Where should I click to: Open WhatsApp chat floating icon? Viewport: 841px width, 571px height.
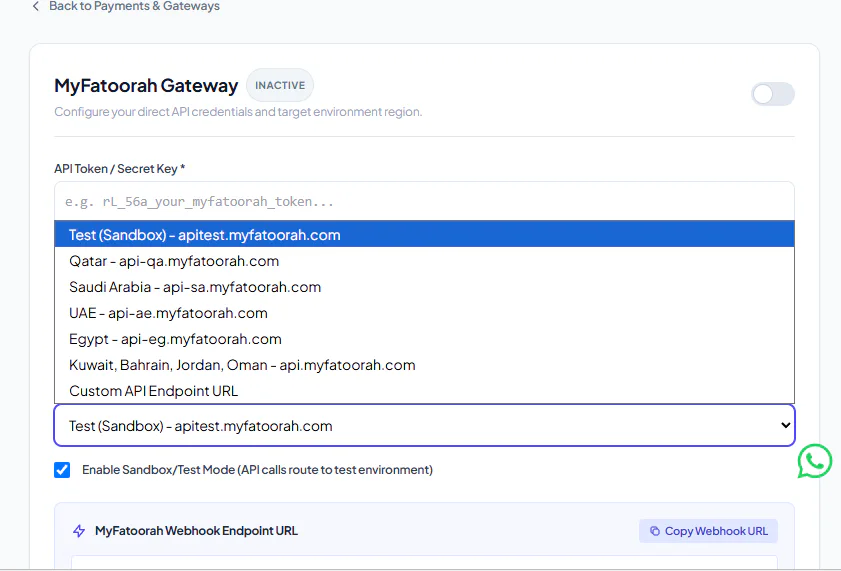pos(815,461)
